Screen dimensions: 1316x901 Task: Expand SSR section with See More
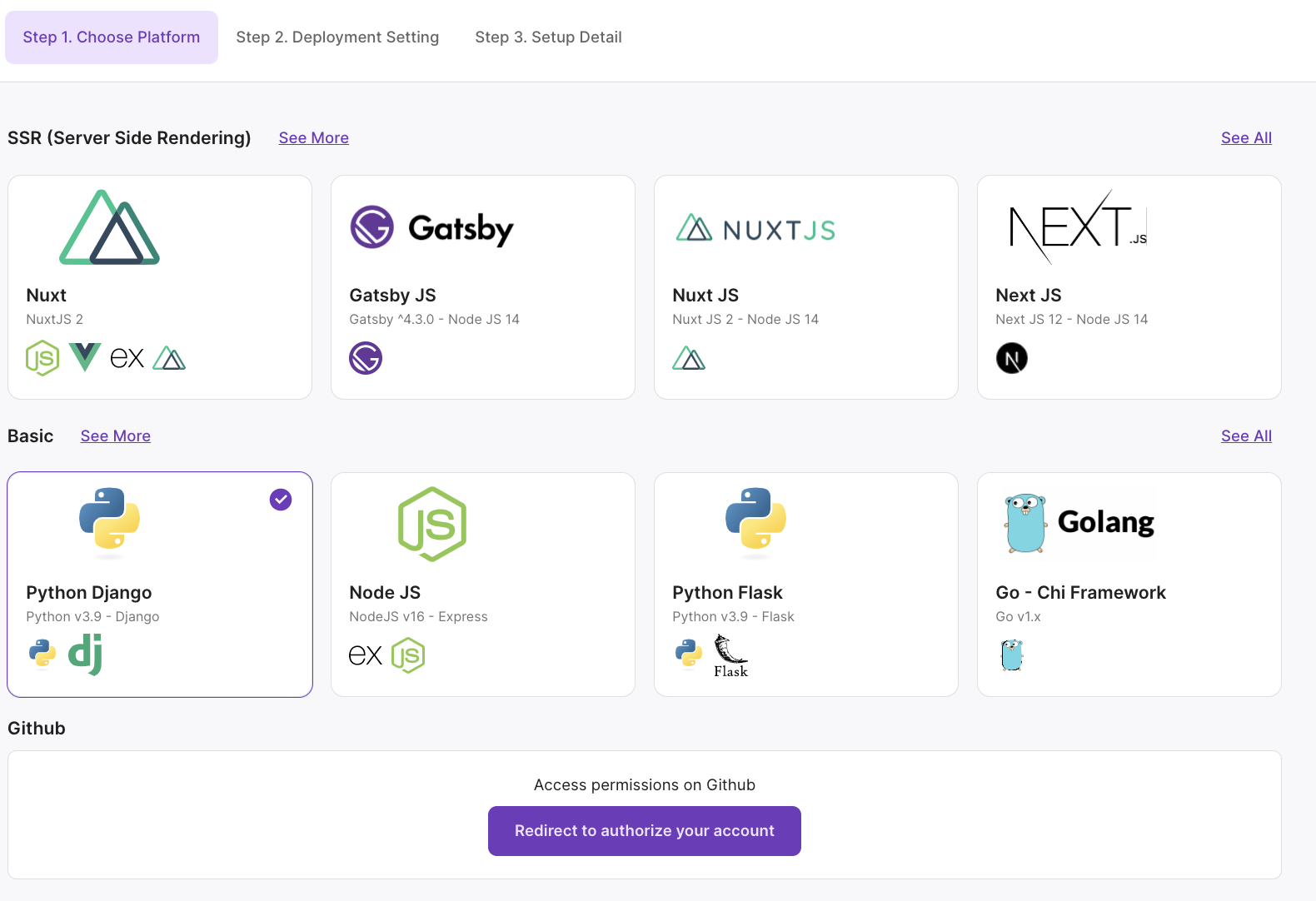[x=313, y=138]
